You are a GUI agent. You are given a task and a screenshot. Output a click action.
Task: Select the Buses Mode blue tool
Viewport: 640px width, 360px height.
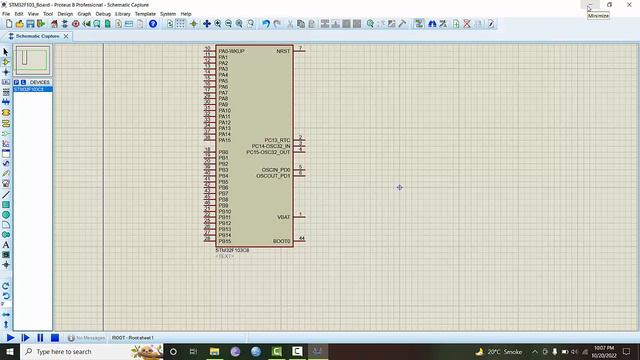[x=6, y=102]
